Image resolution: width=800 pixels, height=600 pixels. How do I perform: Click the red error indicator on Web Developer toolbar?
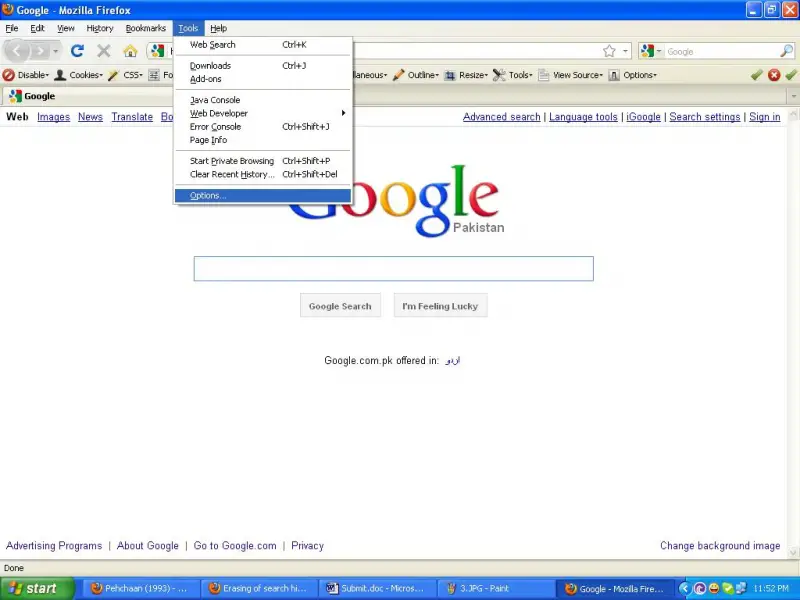773,75
